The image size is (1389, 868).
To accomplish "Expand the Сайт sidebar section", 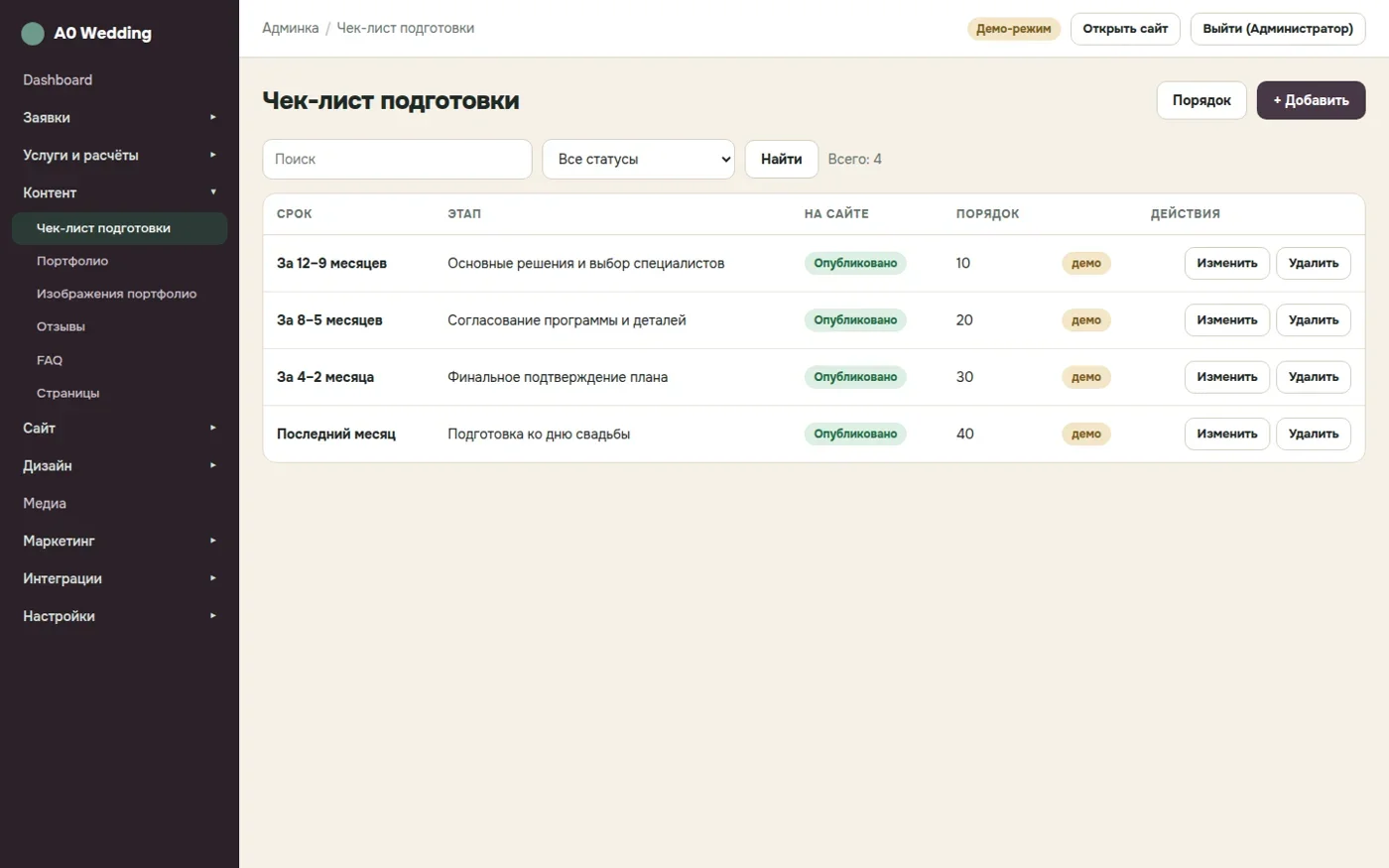I will tap(119, 428).
